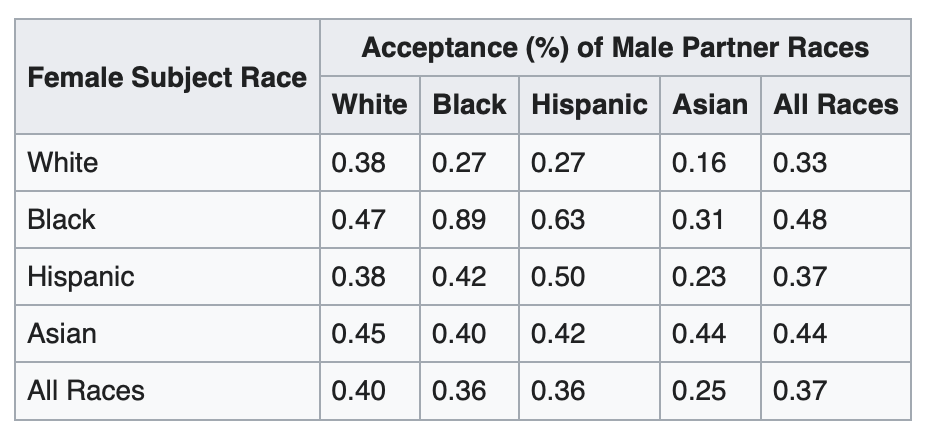Select the 0.63 cell in the Black row
928x434 pixels.
558,219
